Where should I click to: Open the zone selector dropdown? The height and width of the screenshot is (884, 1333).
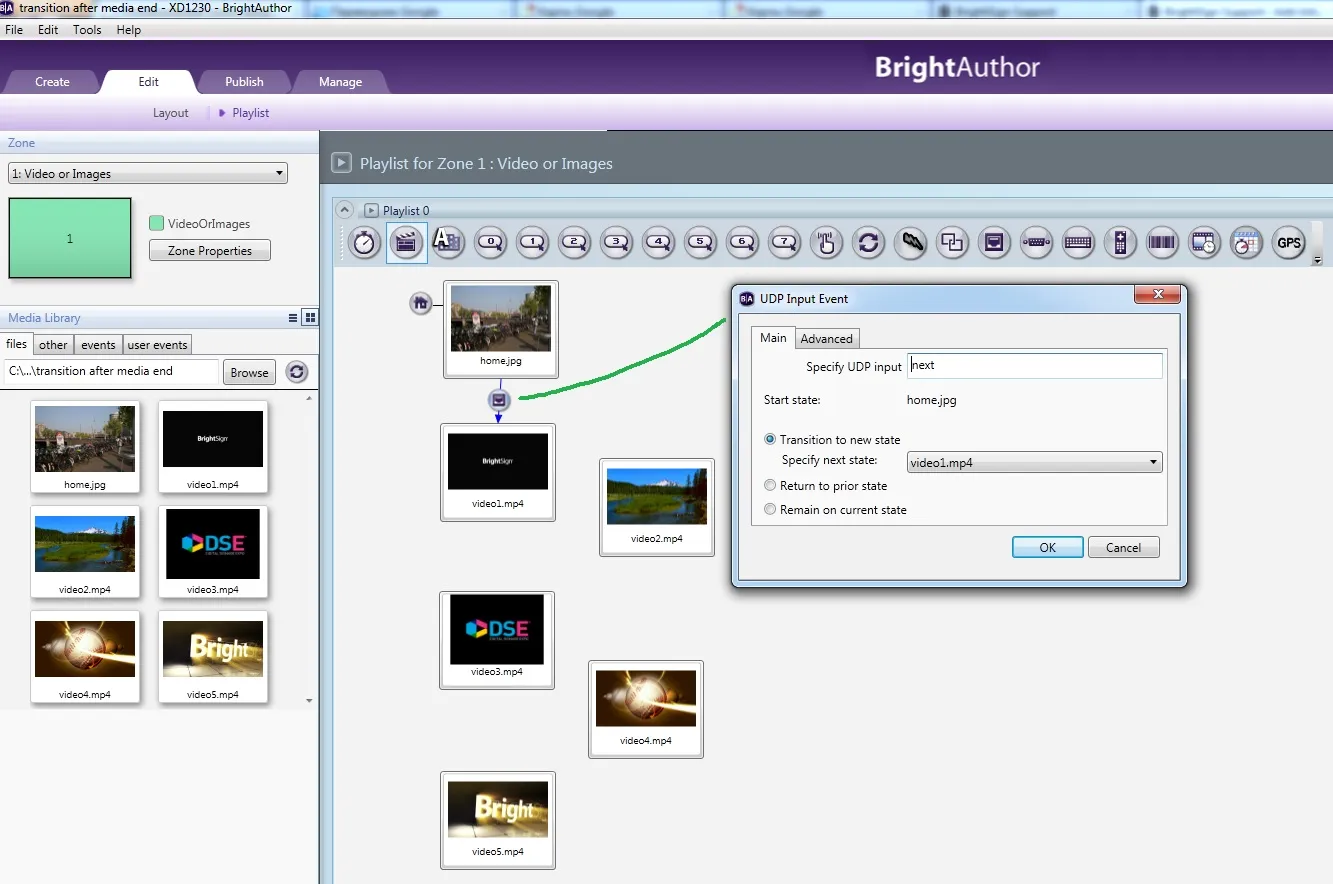[x=148, y=173]
